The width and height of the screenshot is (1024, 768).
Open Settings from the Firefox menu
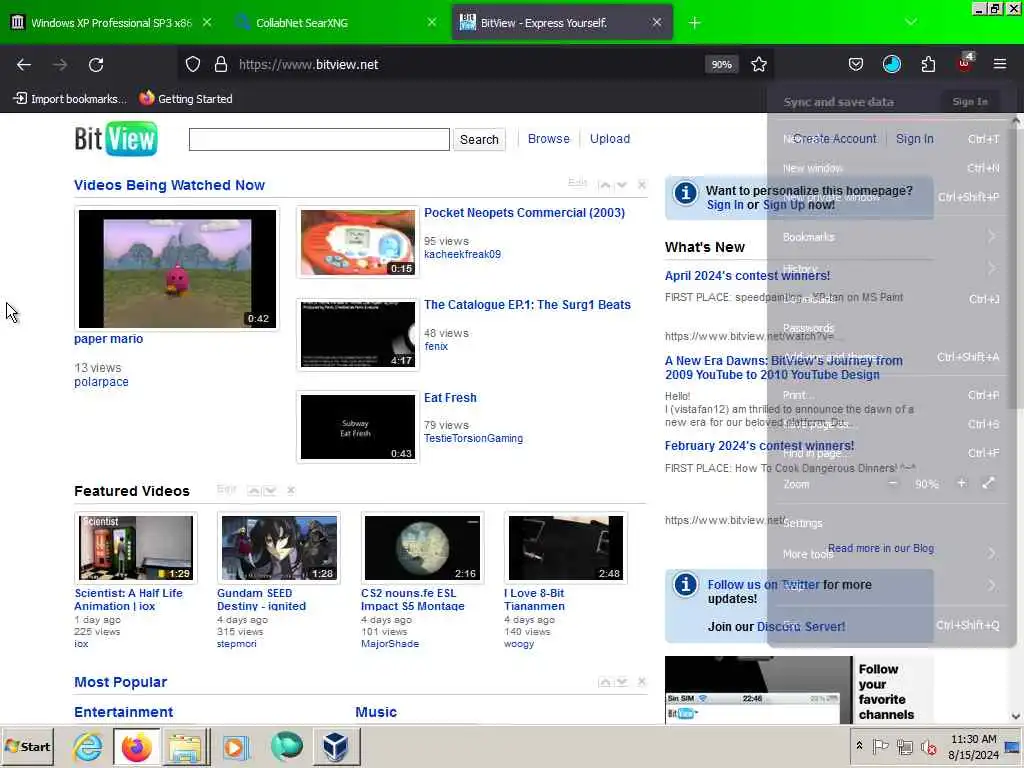pyautogui.click(x=891, y=523)
